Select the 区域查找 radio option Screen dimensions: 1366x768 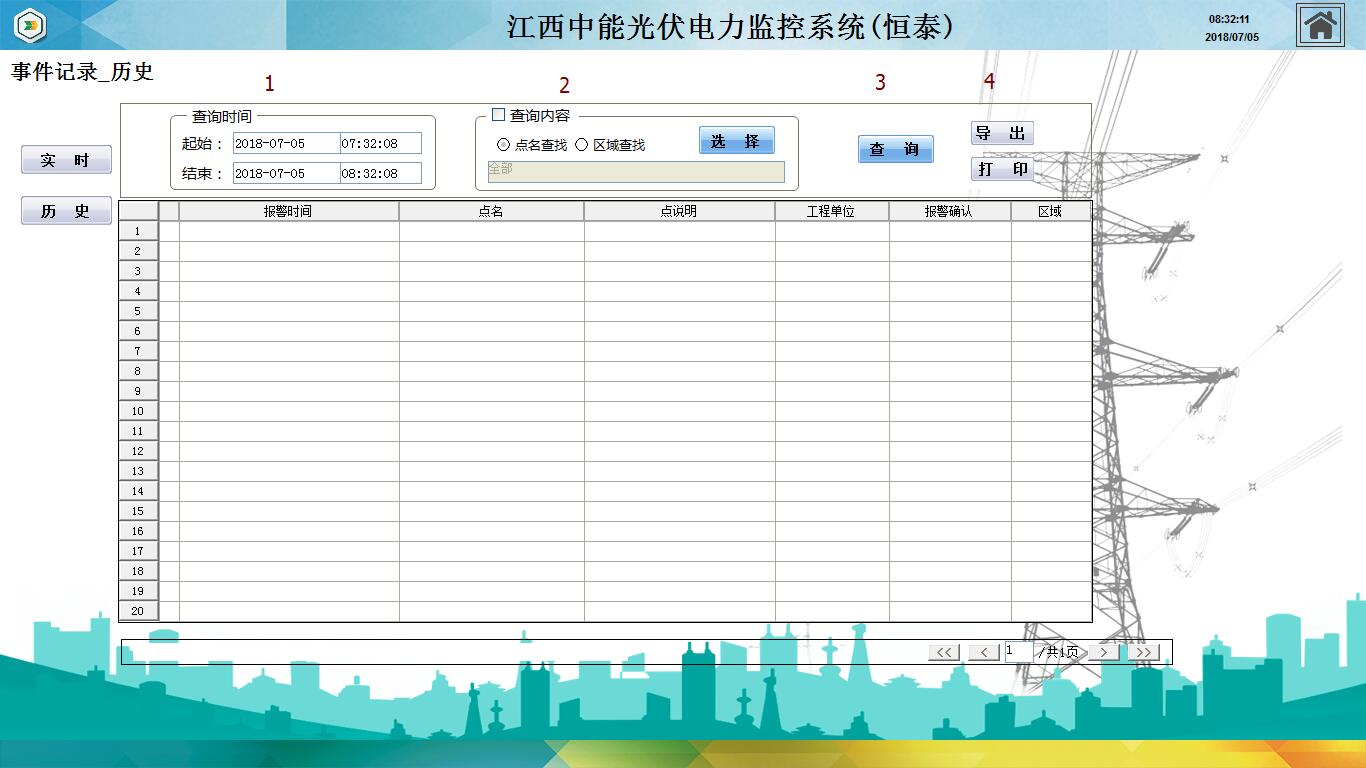pyautogui.click(x=582, y=145)
